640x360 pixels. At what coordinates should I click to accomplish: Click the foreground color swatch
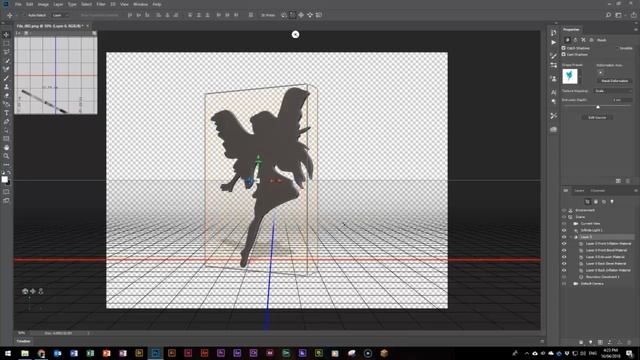coord(4,179)
